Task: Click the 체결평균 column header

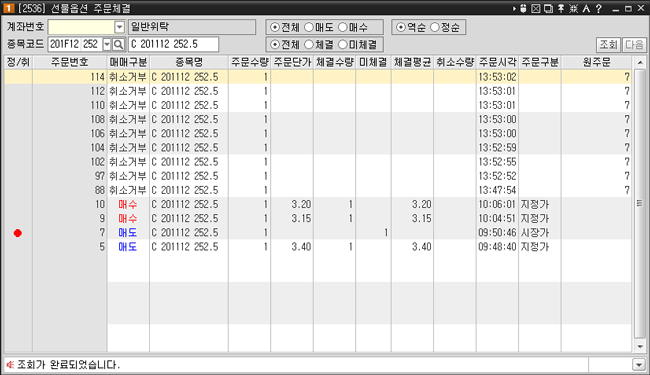Action: [412, 63]
